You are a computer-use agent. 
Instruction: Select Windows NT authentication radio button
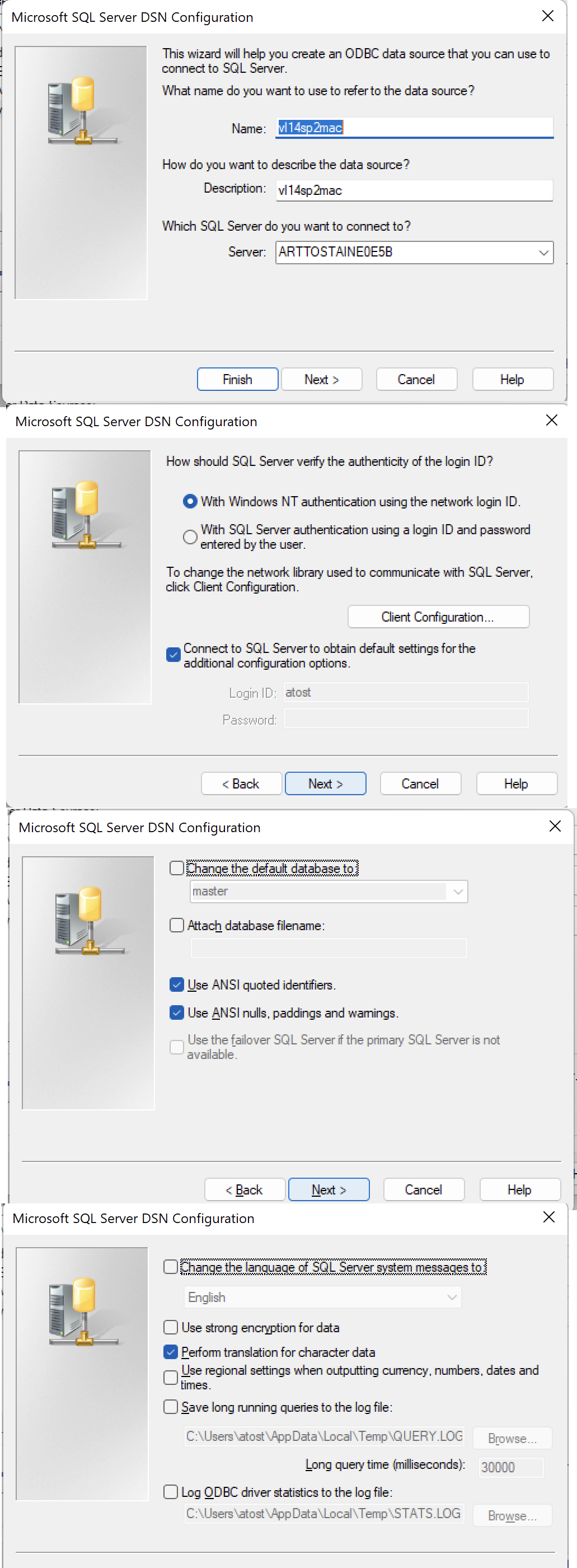point(190,502)
